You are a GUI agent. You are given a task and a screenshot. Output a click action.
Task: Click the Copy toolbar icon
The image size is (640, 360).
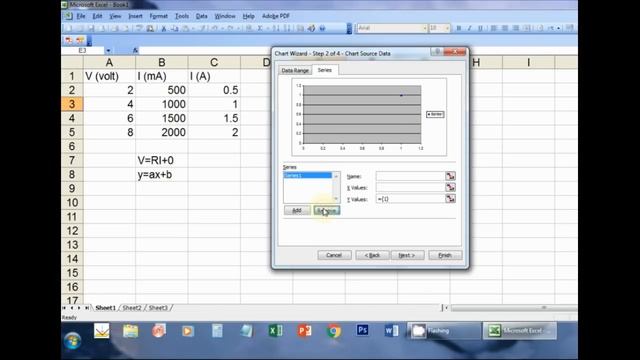pos(174,28)
